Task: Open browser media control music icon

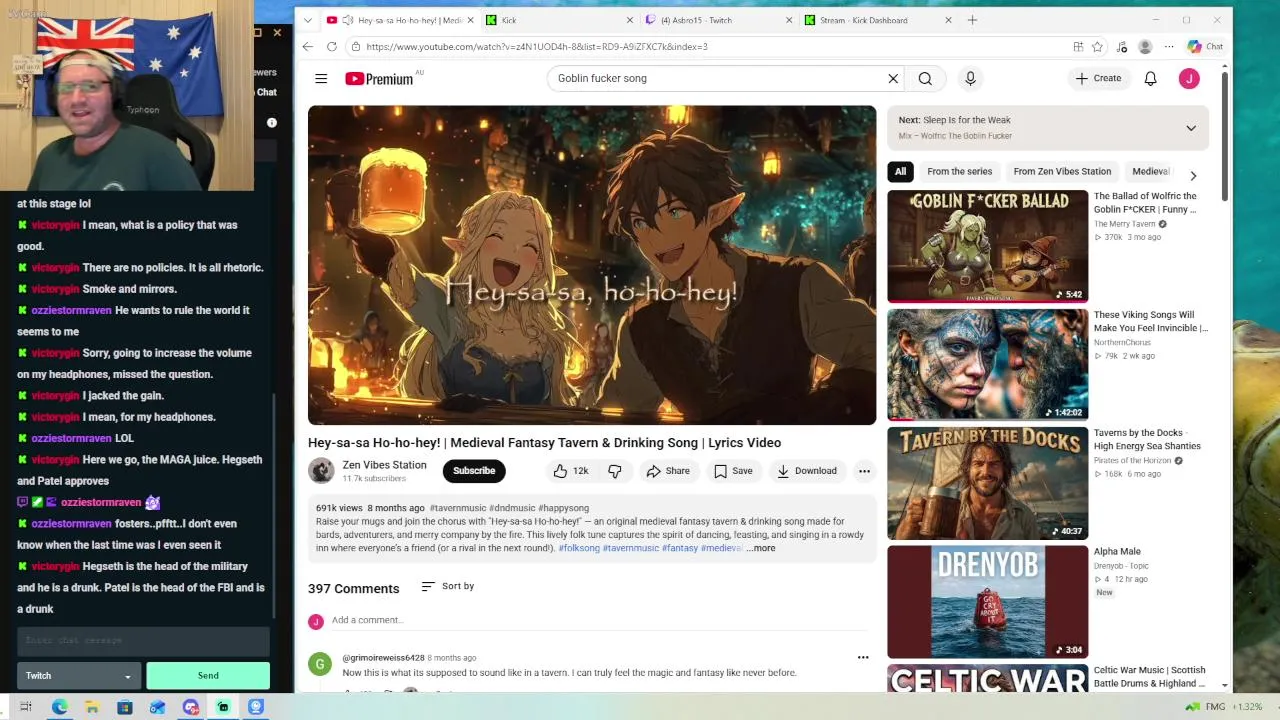Action: 1121,46
